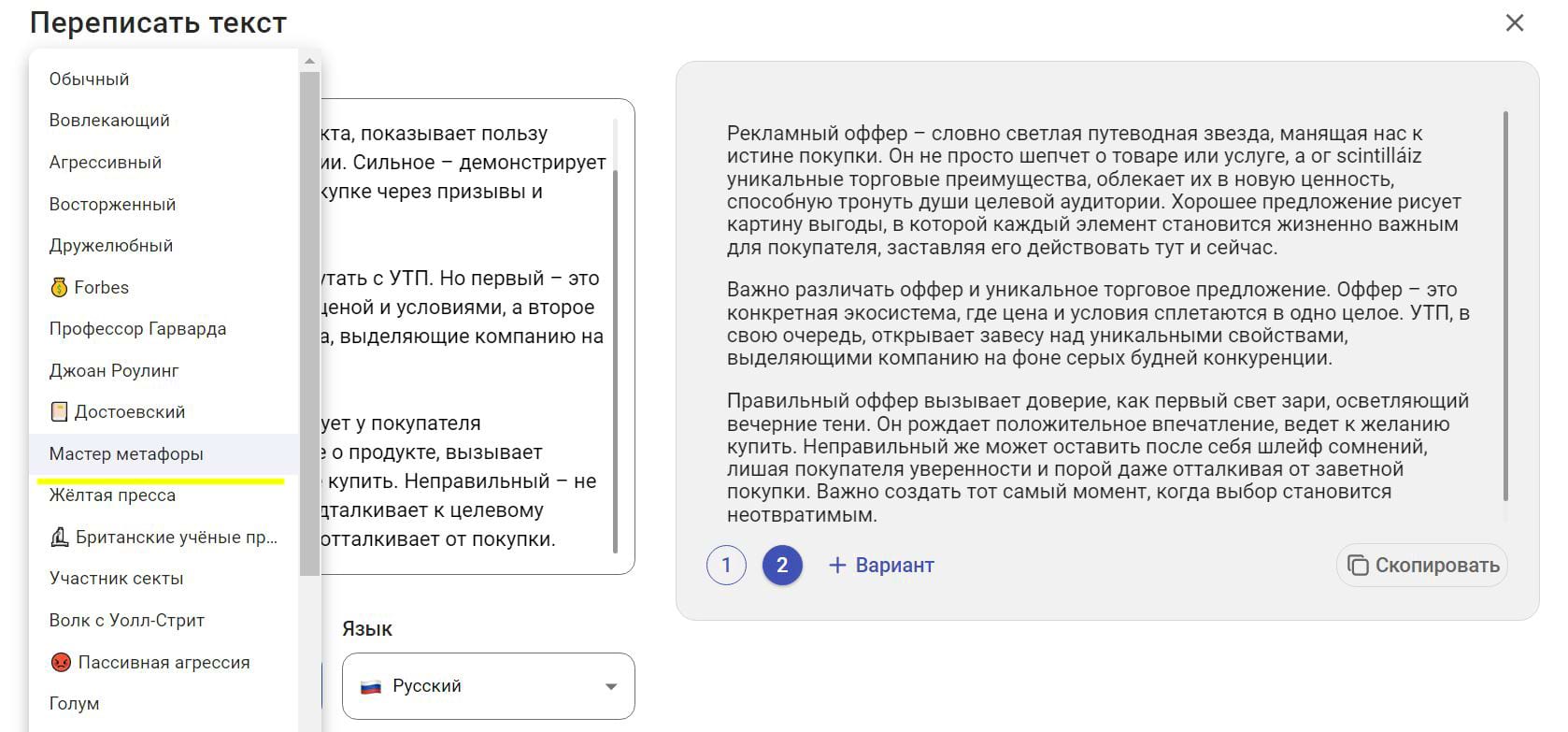Click the Russian flag icon

tap(372, 686)
